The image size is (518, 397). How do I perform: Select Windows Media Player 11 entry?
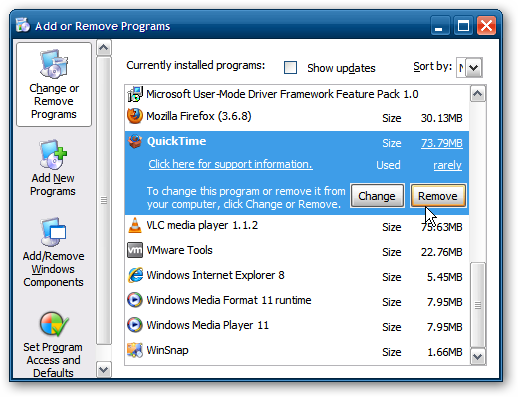tap(297, 326)
